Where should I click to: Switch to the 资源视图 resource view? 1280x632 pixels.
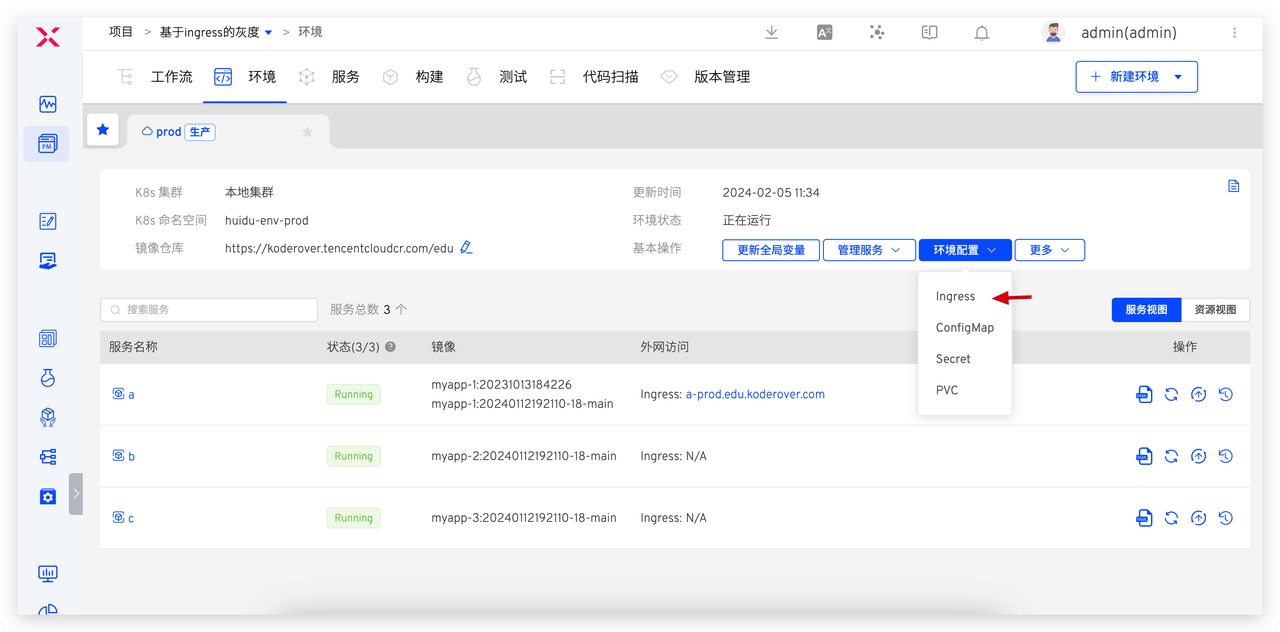coord(1215,310)
